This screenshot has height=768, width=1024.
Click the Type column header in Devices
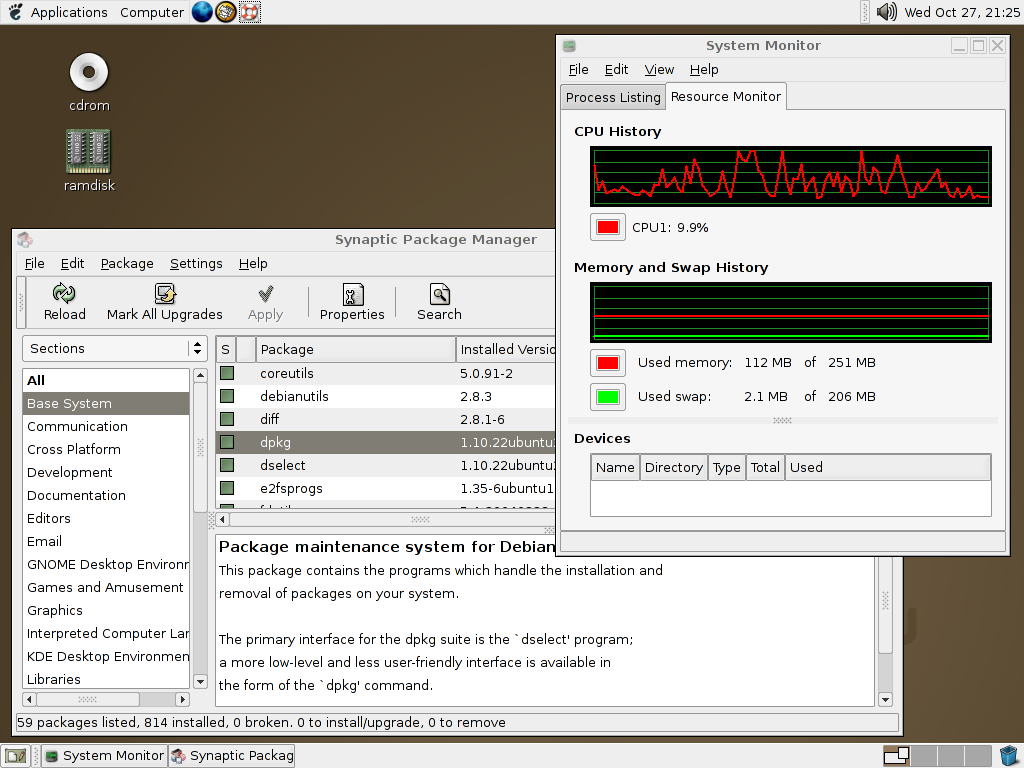tap(726, 468)
